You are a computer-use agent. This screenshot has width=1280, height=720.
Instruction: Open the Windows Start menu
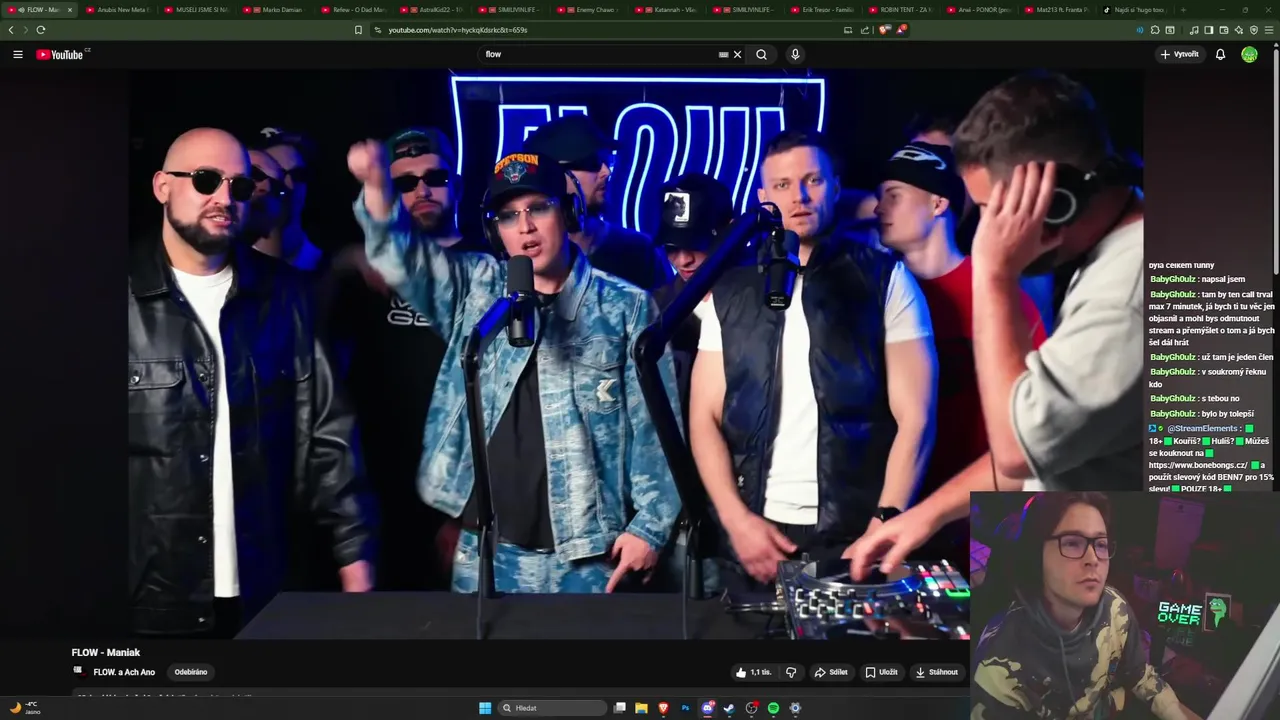(485, 708)
